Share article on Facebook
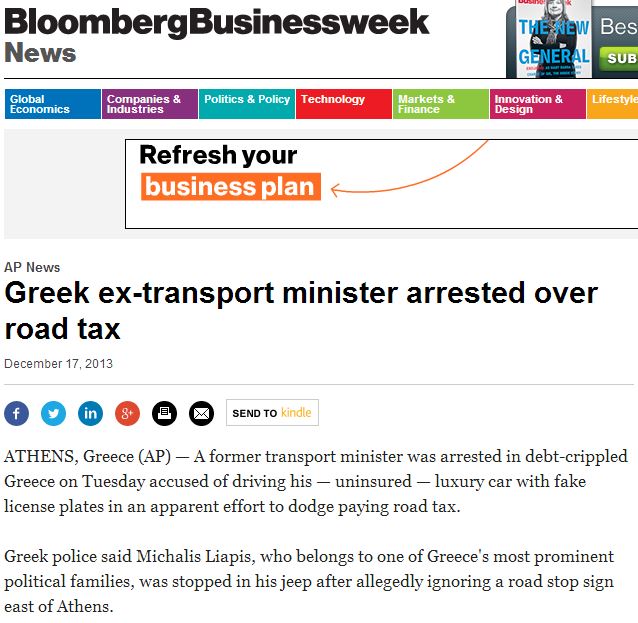Screen dimensions: 638x623 17,412
